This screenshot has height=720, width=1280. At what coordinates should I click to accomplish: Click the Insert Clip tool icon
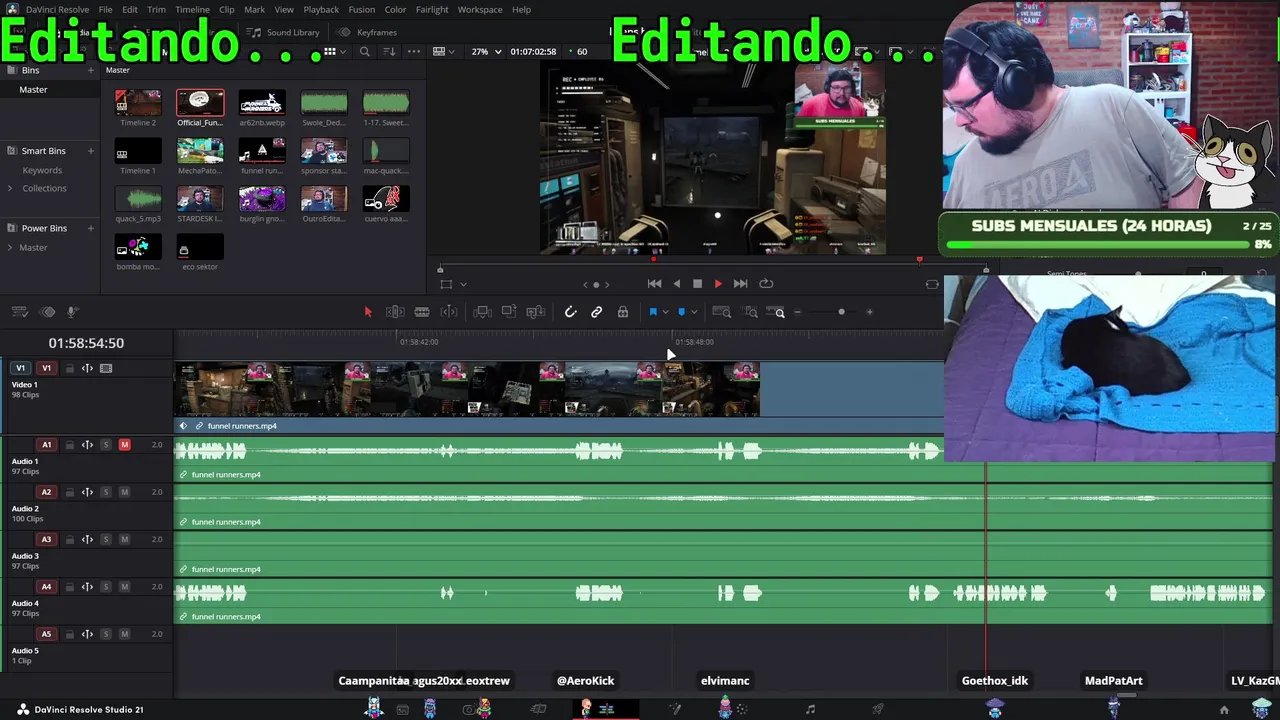pyautogui.click(x=482, y=312)
